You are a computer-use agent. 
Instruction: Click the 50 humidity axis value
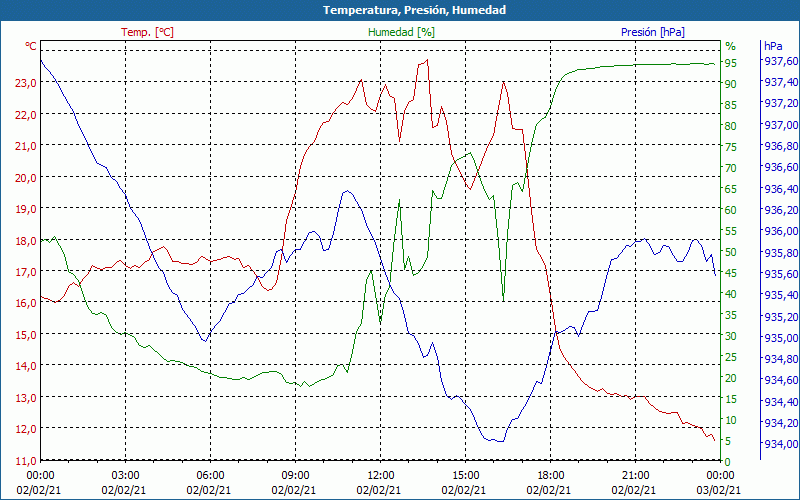(x=731, y=252)
